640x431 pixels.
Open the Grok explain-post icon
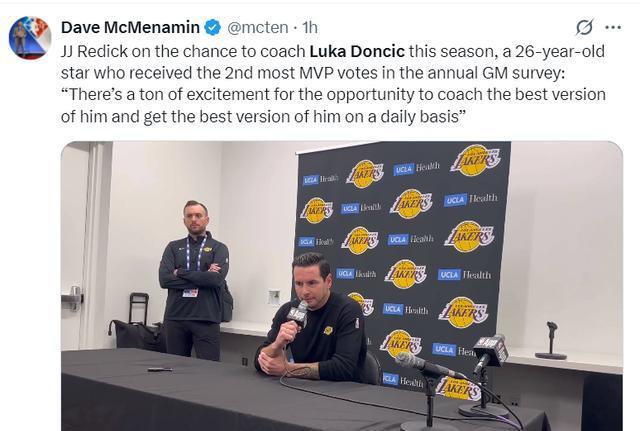point(584,27)
